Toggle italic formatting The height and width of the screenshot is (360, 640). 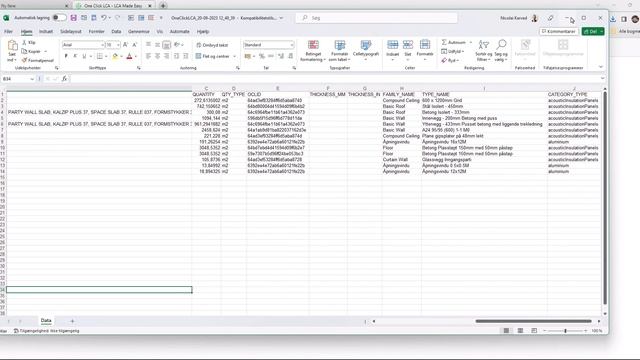pos(75,56)
